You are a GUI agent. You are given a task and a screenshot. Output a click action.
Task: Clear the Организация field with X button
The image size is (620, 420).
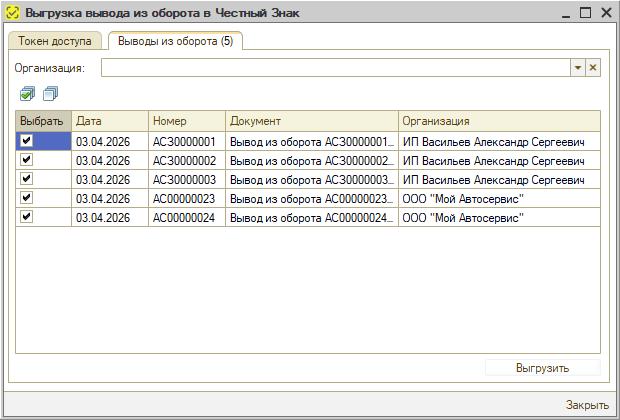pos(592,67)
